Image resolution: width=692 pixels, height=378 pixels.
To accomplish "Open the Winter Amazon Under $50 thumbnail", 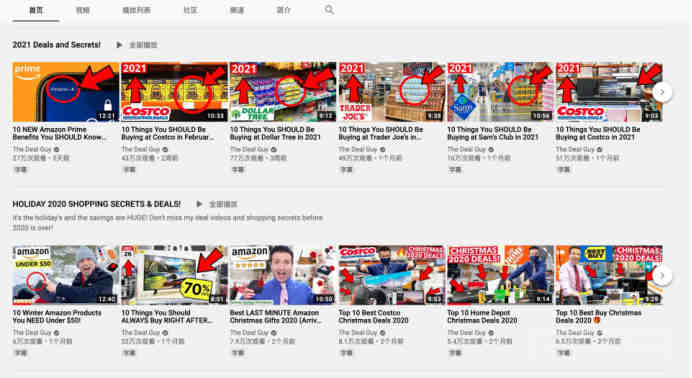I will coord(66,275).
